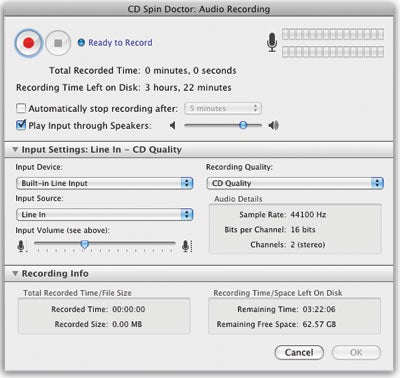
Task: Open the Input Source Line In dropdown
Action: 105,214
